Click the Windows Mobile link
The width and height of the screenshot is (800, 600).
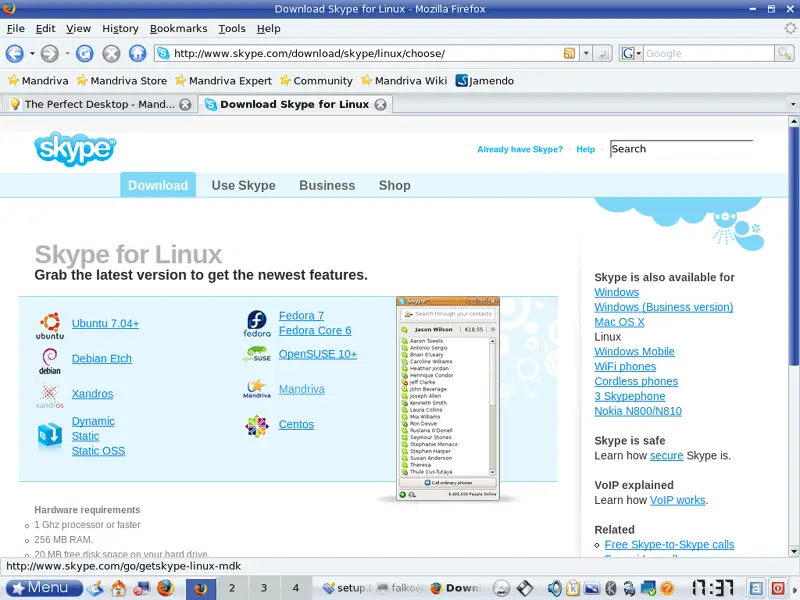click(x=634, y=352)
